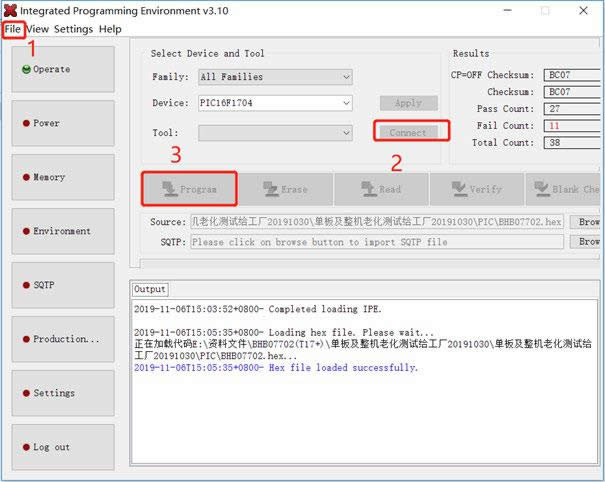Click the Log out sidebar button
605x482 pixels.
coord(62,447)
